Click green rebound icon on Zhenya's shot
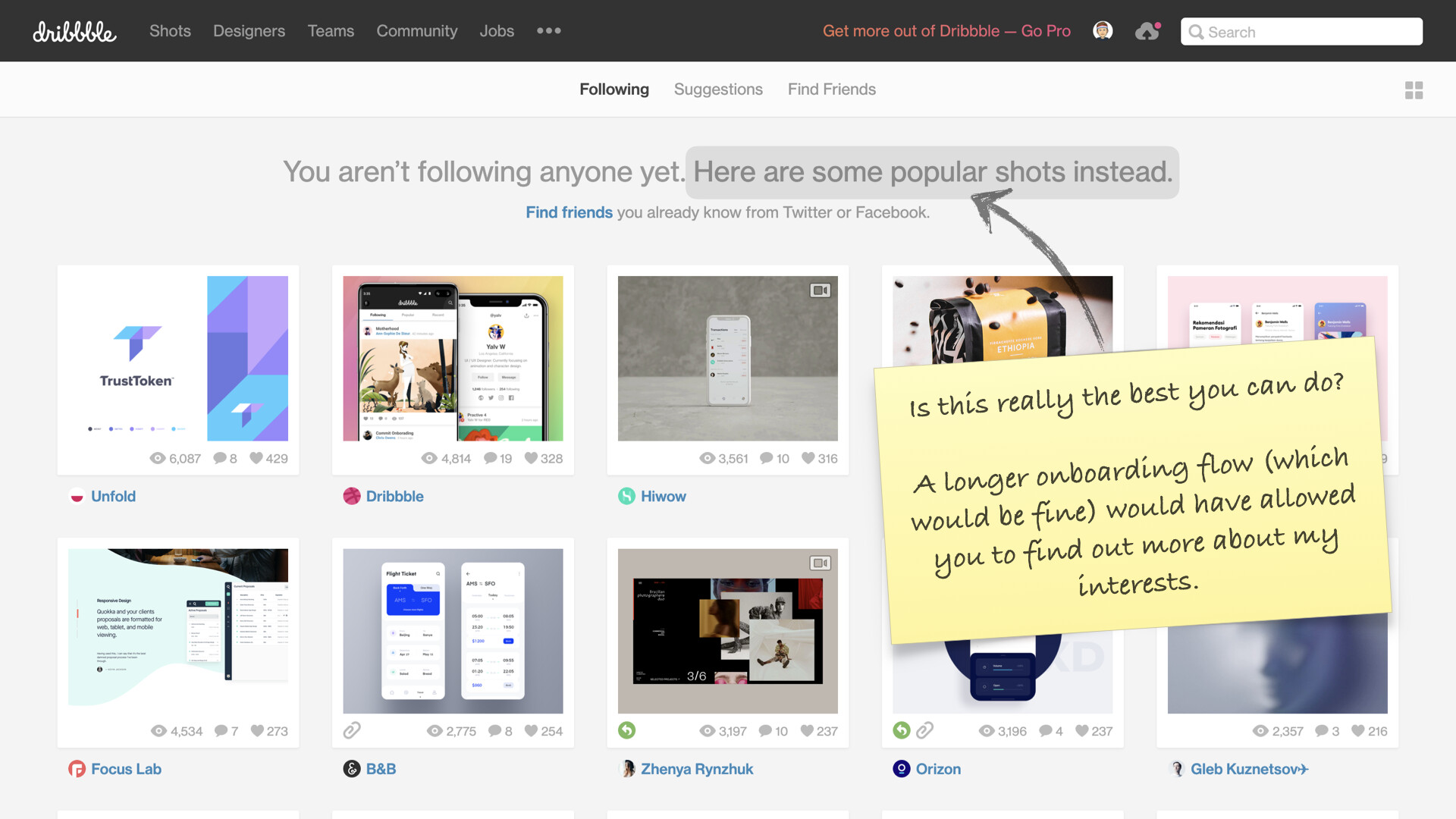 pos(626,730)
